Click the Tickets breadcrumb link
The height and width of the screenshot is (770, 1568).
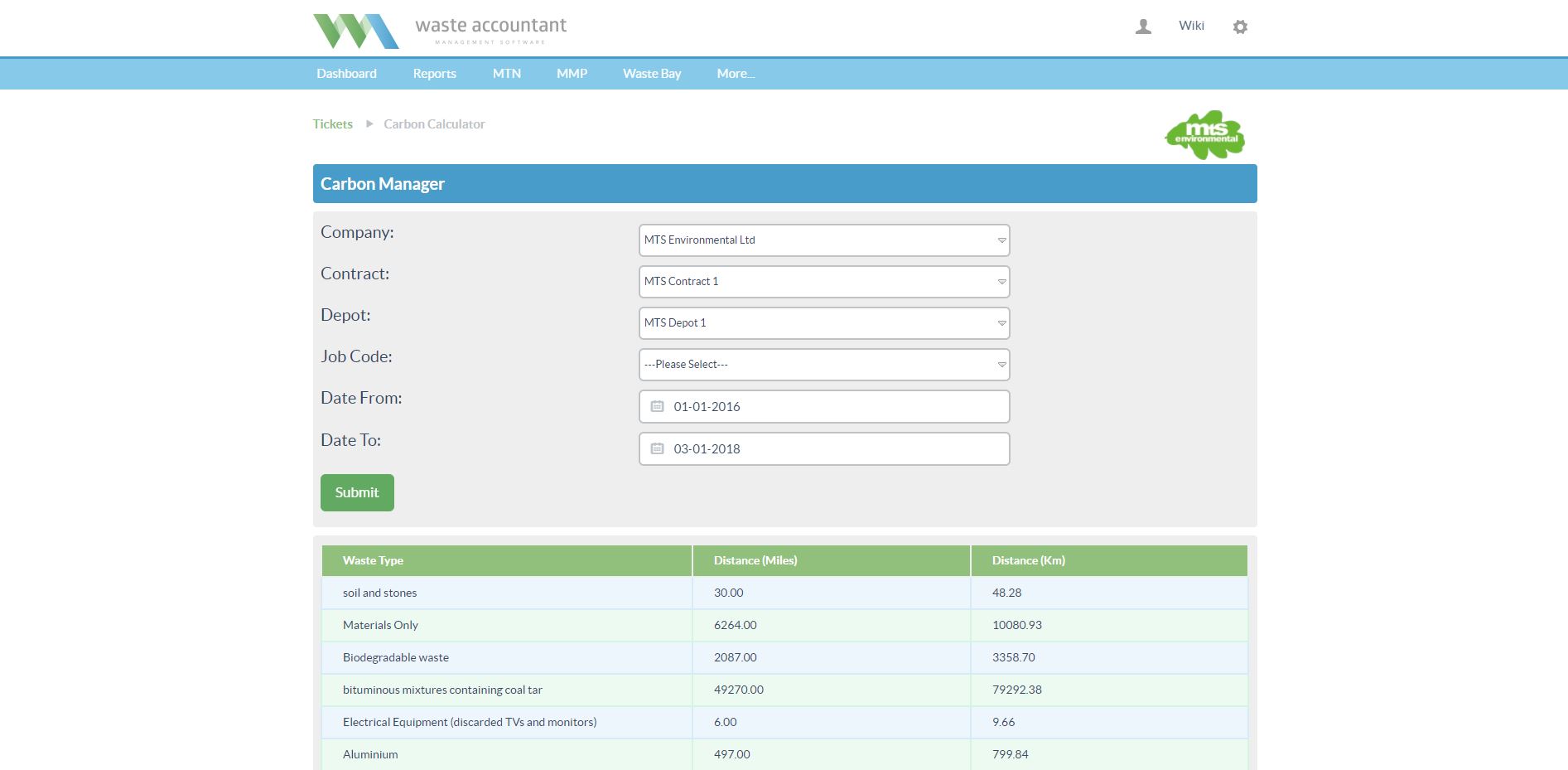point(332,124)
